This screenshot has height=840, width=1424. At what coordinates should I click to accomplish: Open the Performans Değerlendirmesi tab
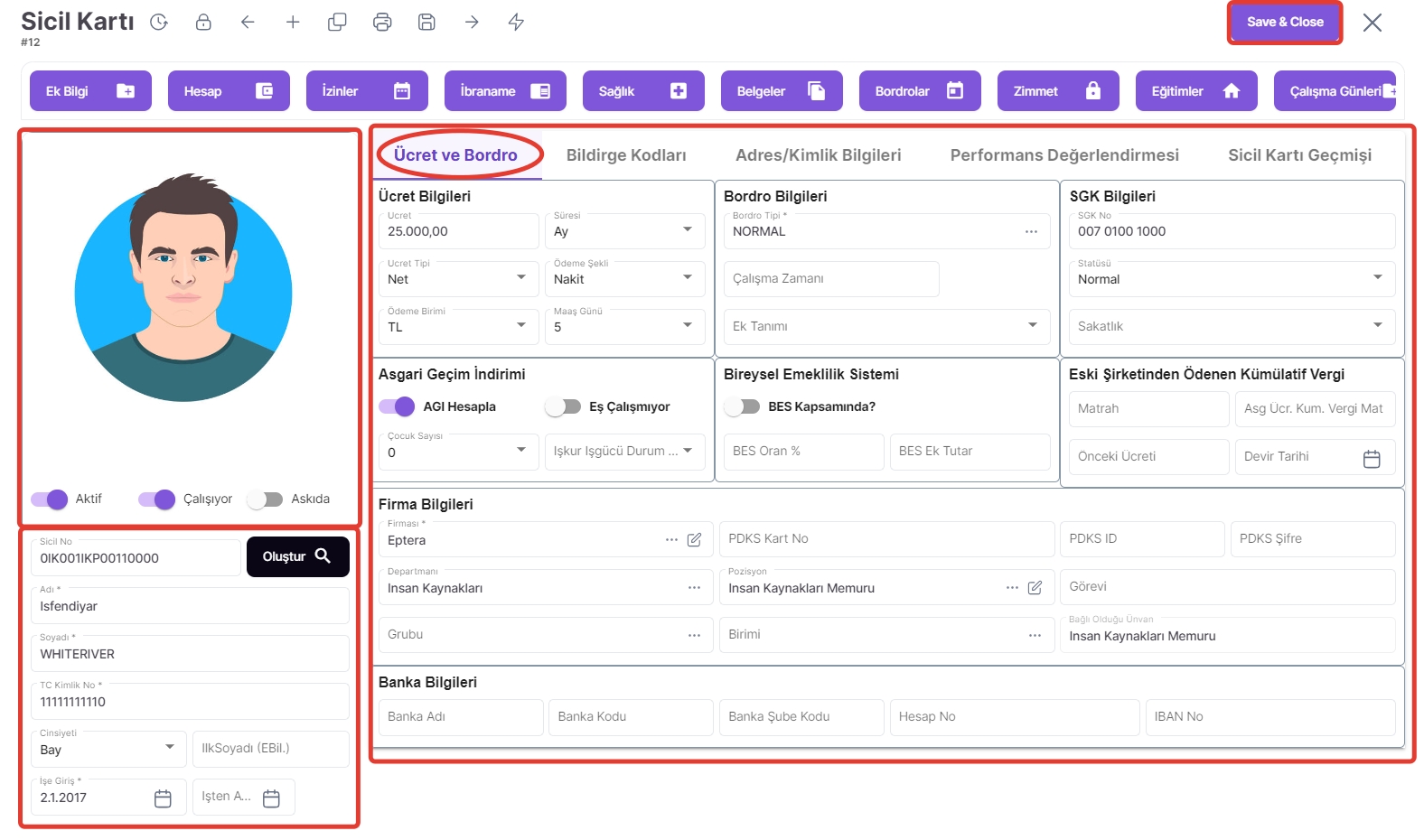[1063, 155]
